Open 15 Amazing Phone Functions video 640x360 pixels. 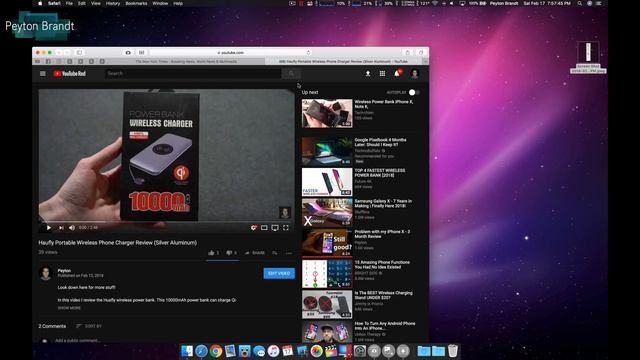382,264
